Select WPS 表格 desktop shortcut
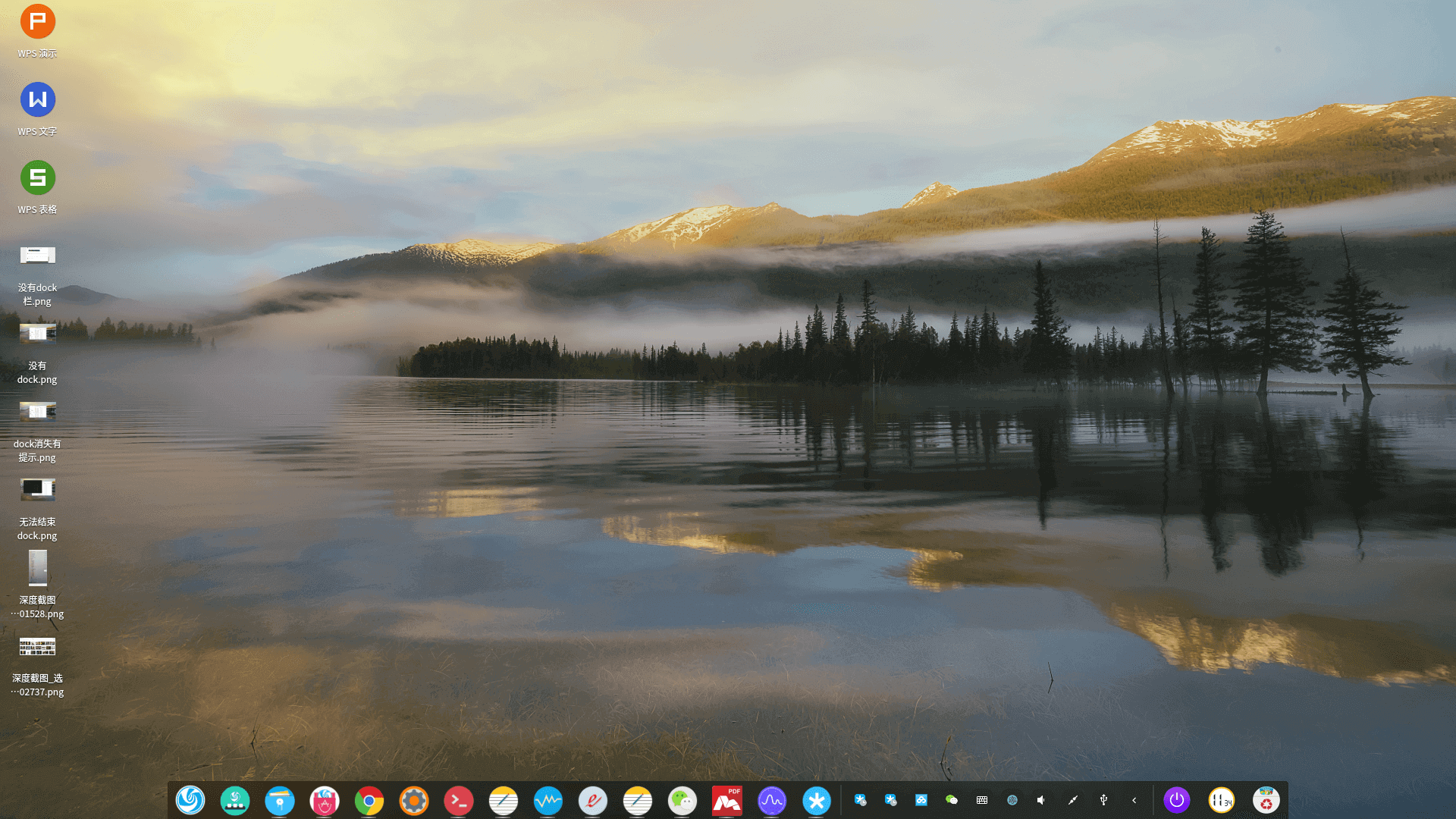This screenshot has width=1456, height=819. pos(37,178)
